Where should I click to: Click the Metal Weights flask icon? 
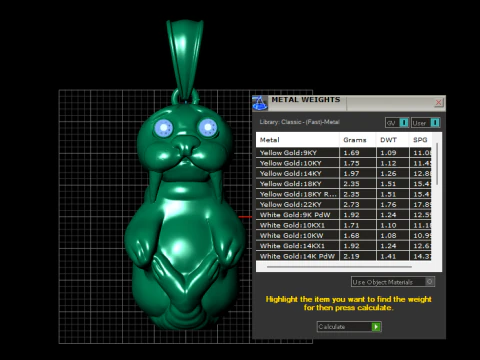[260, 103]
